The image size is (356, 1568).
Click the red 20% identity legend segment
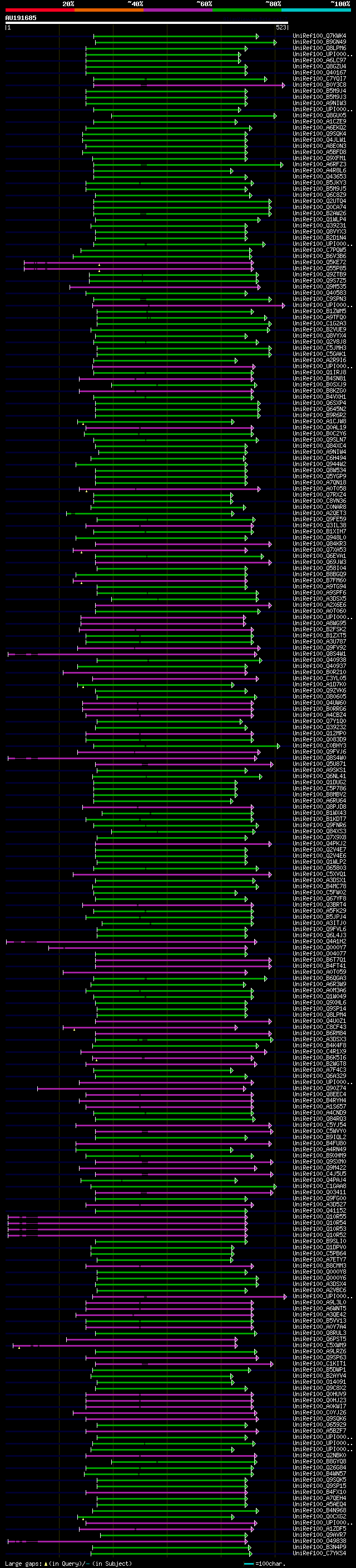point(39,10)
